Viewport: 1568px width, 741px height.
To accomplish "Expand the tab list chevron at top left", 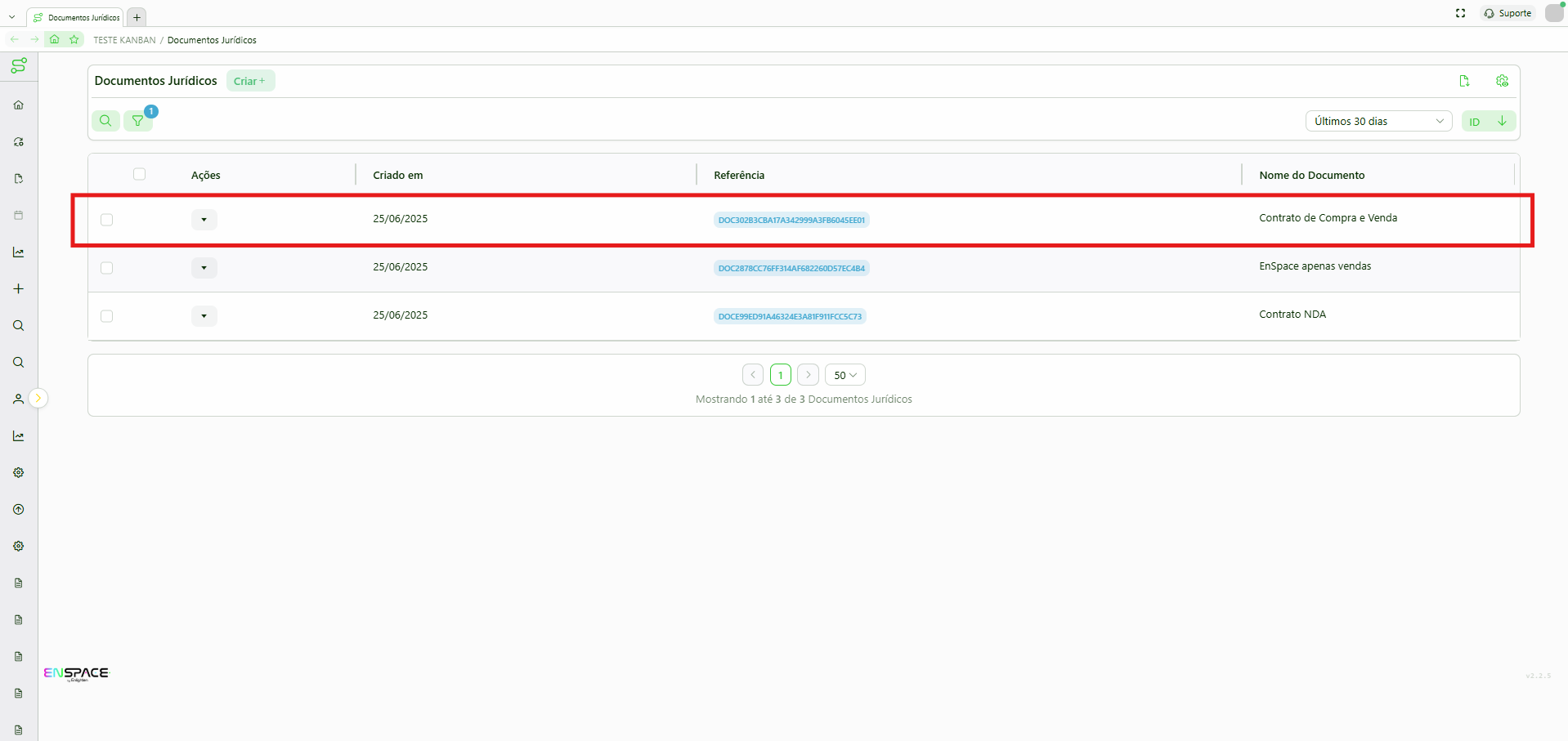I will click(x=11, y=17).
